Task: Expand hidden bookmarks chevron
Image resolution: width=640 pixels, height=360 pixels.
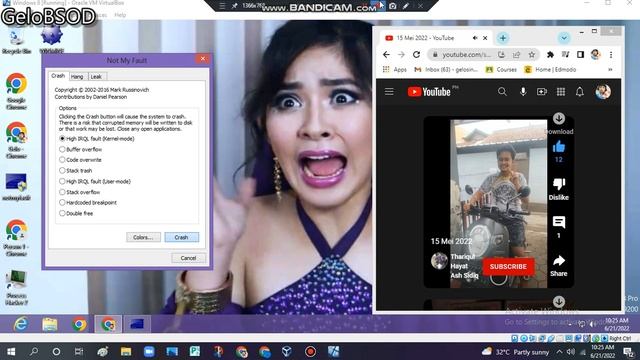Action: point(610,70)
